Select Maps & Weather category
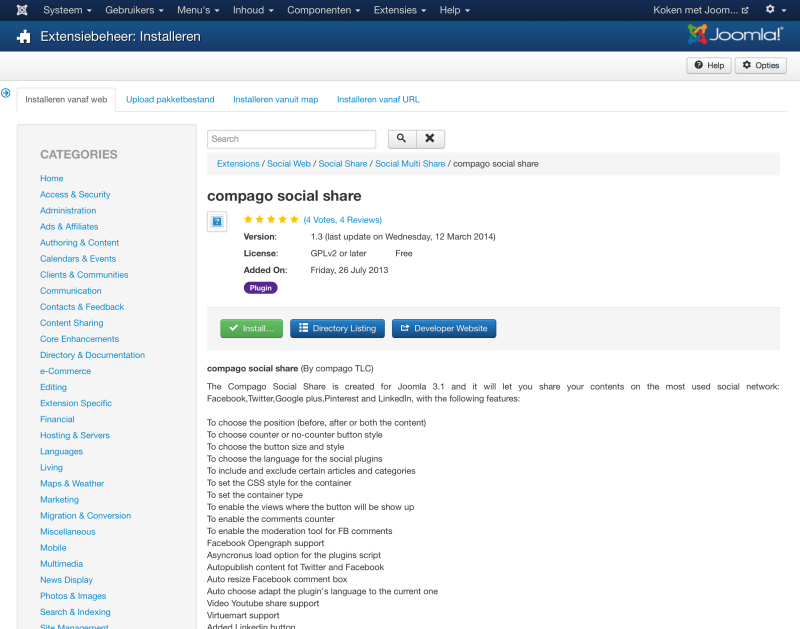The height and width of the screenshot is (629, 800). 72,484
